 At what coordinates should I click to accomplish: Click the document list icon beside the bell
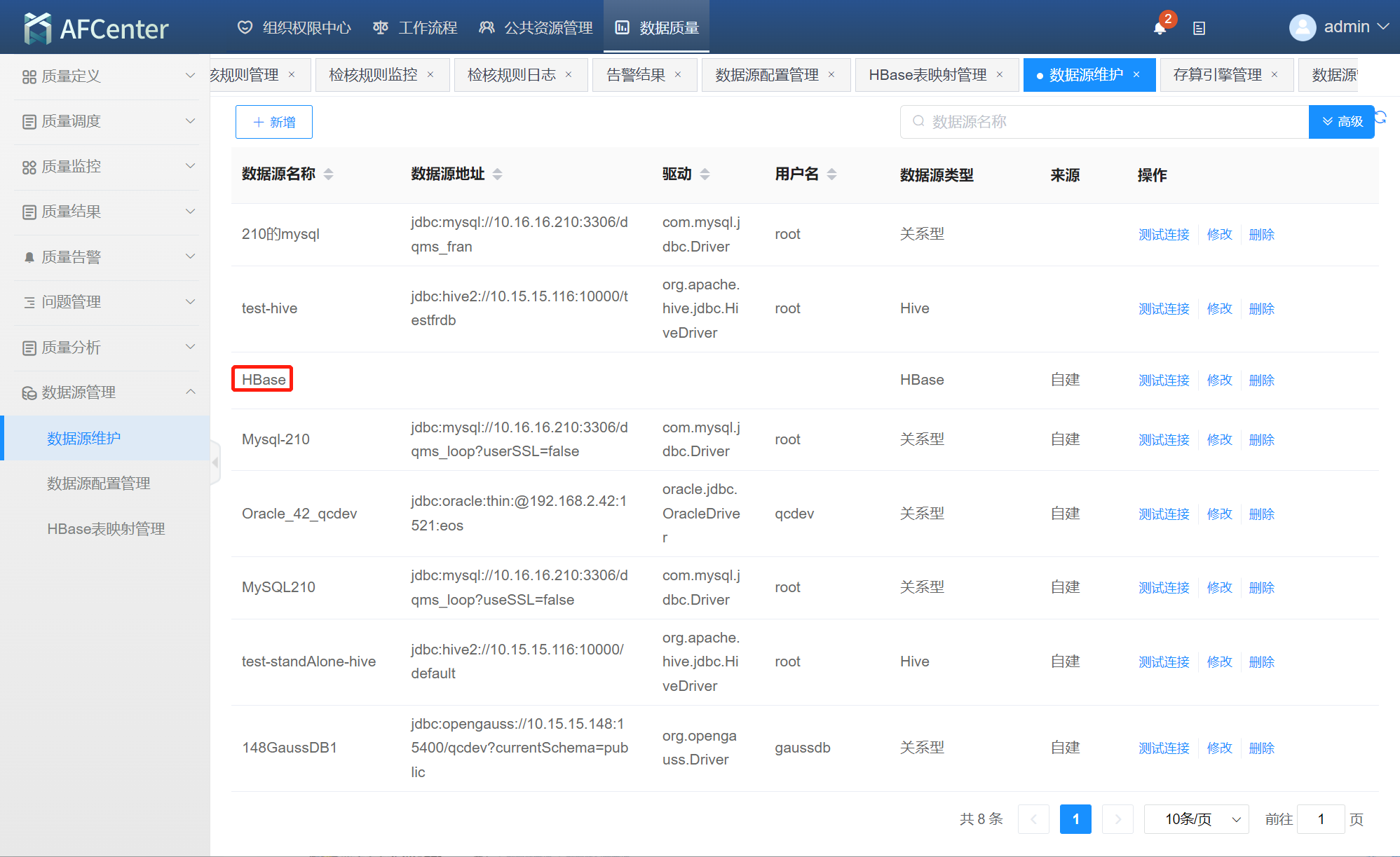[1199, 28]
